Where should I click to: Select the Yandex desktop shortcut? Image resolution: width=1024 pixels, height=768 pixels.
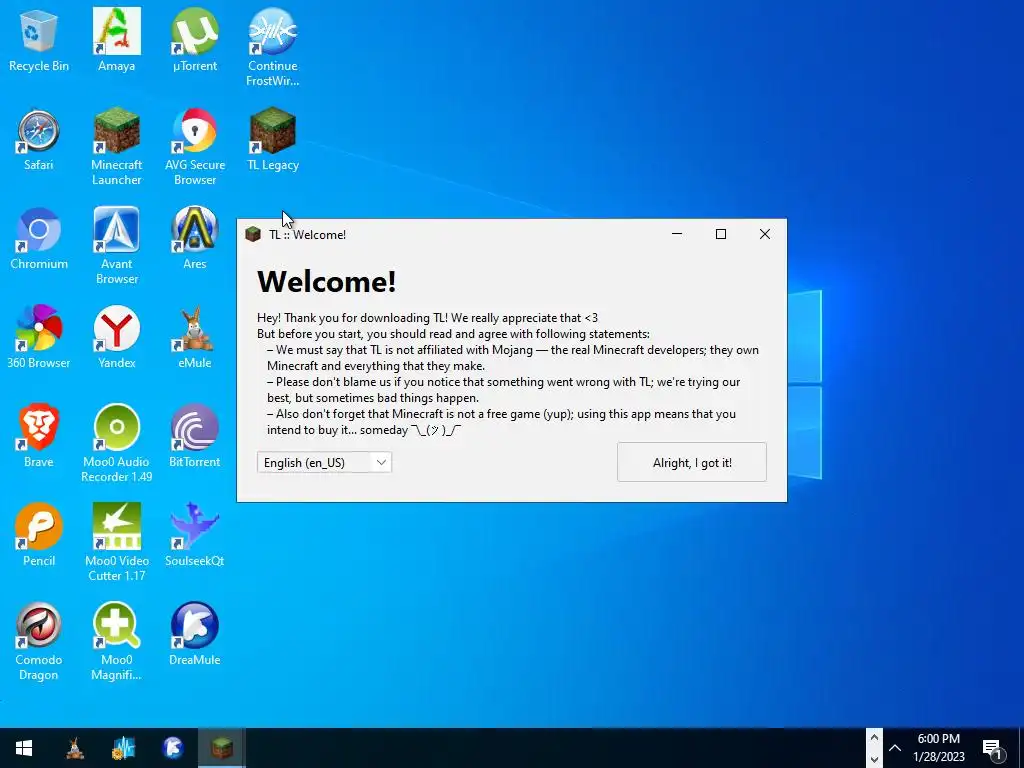[116, 337]
